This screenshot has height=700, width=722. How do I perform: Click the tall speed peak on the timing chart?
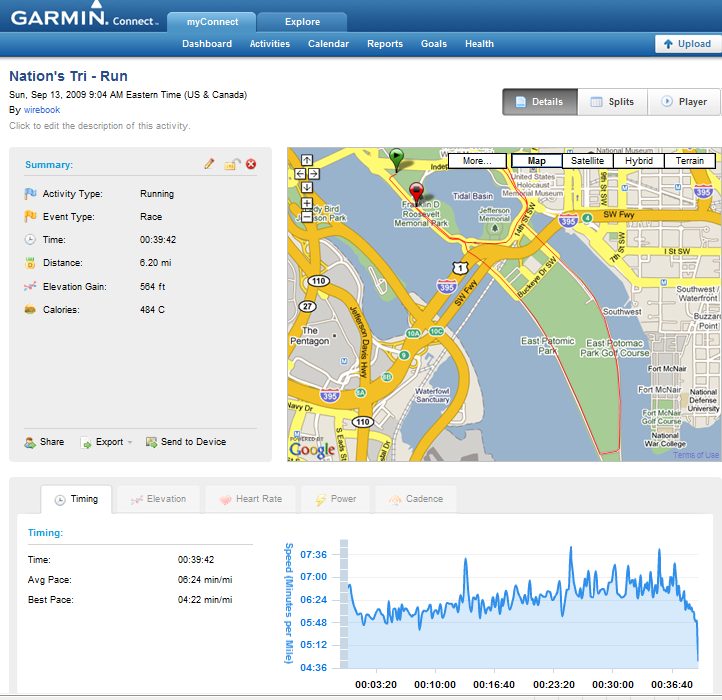click(571, 549)
